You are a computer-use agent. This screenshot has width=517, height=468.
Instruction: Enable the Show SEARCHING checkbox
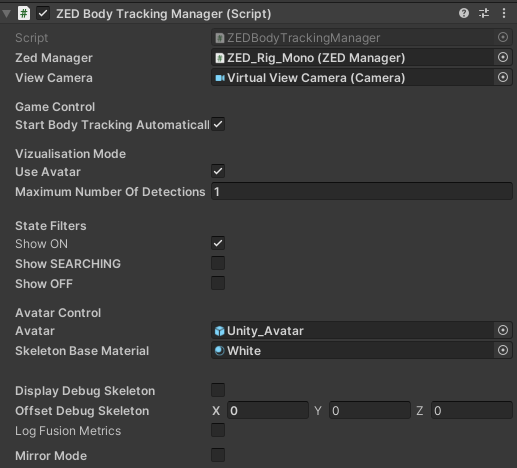coord(218,263)
